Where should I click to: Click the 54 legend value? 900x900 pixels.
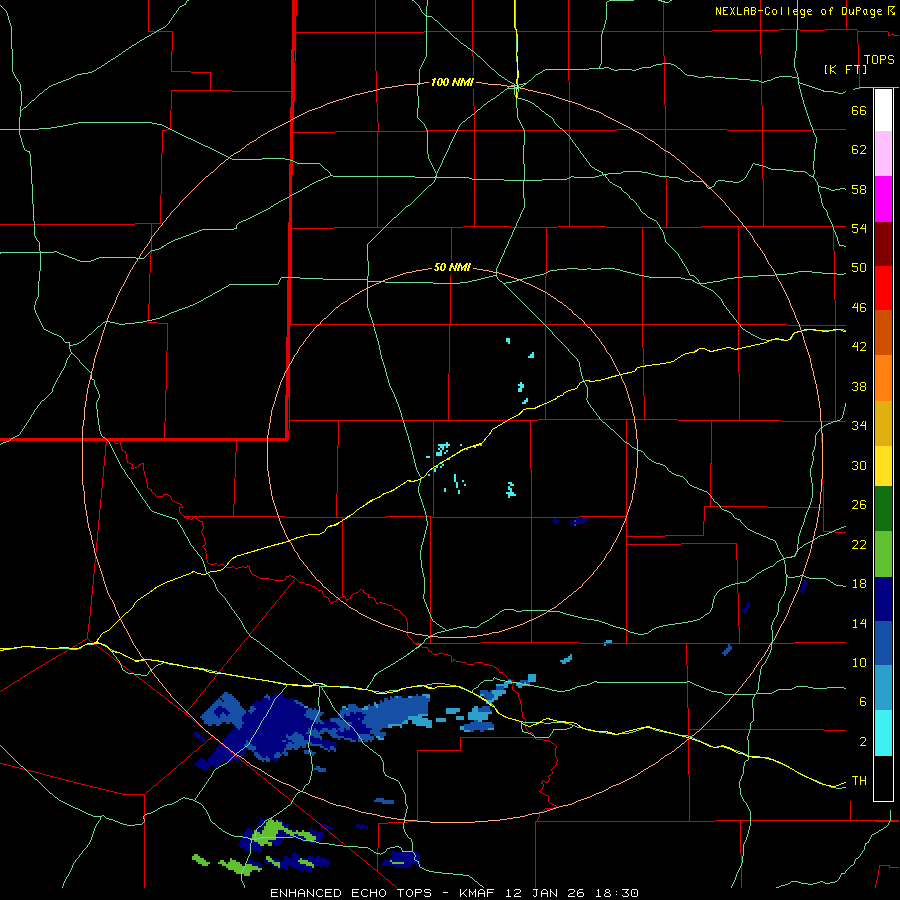[859, 228]
